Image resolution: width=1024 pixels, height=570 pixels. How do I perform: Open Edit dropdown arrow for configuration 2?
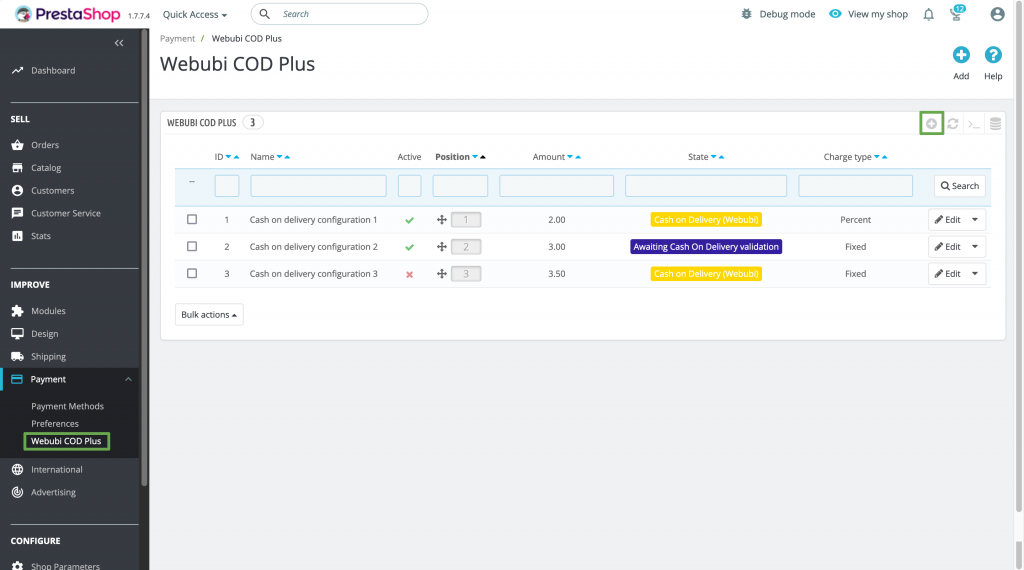point(975,246)
